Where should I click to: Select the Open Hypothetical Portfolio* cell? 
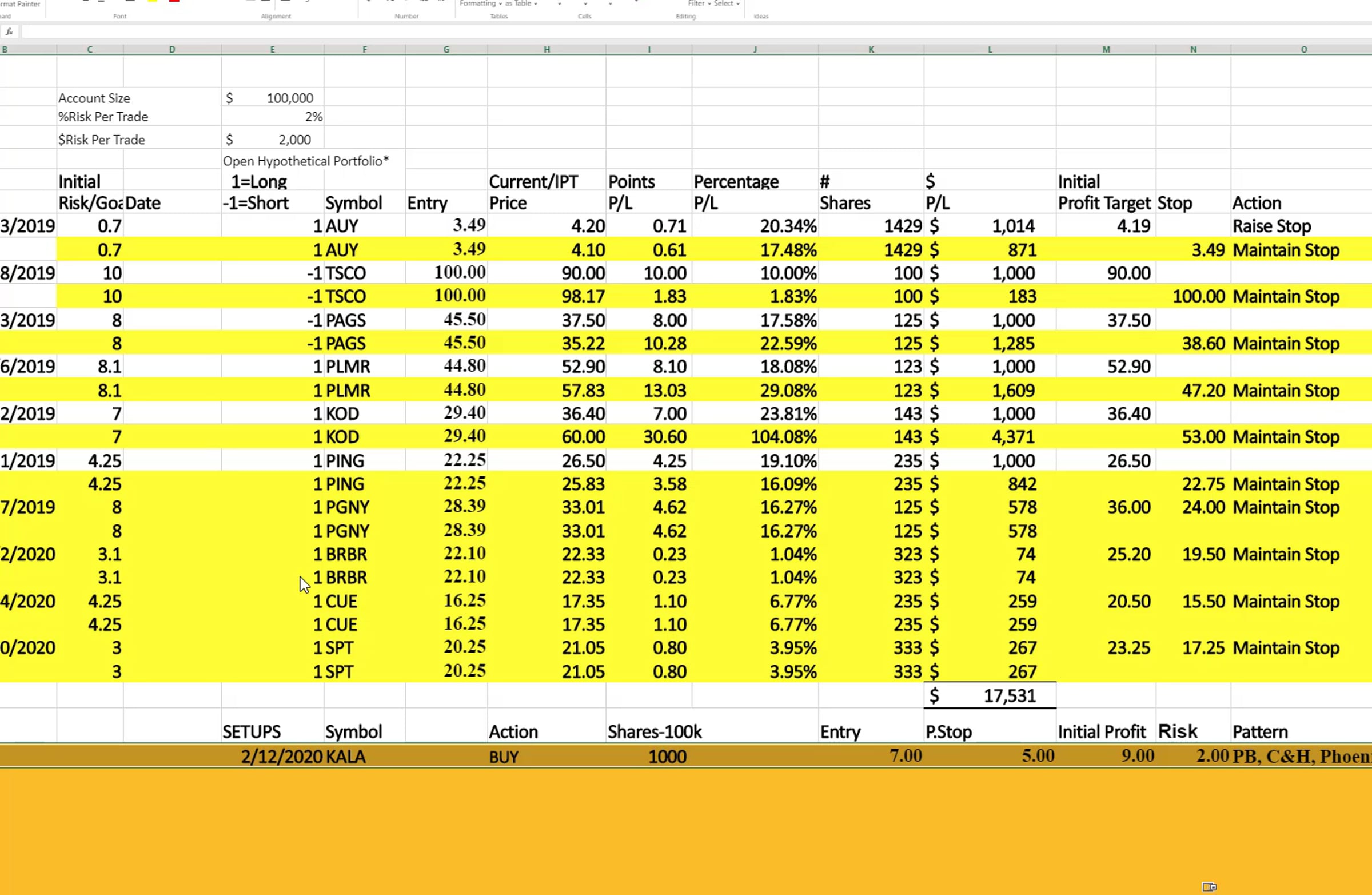(x=306, y=161)
